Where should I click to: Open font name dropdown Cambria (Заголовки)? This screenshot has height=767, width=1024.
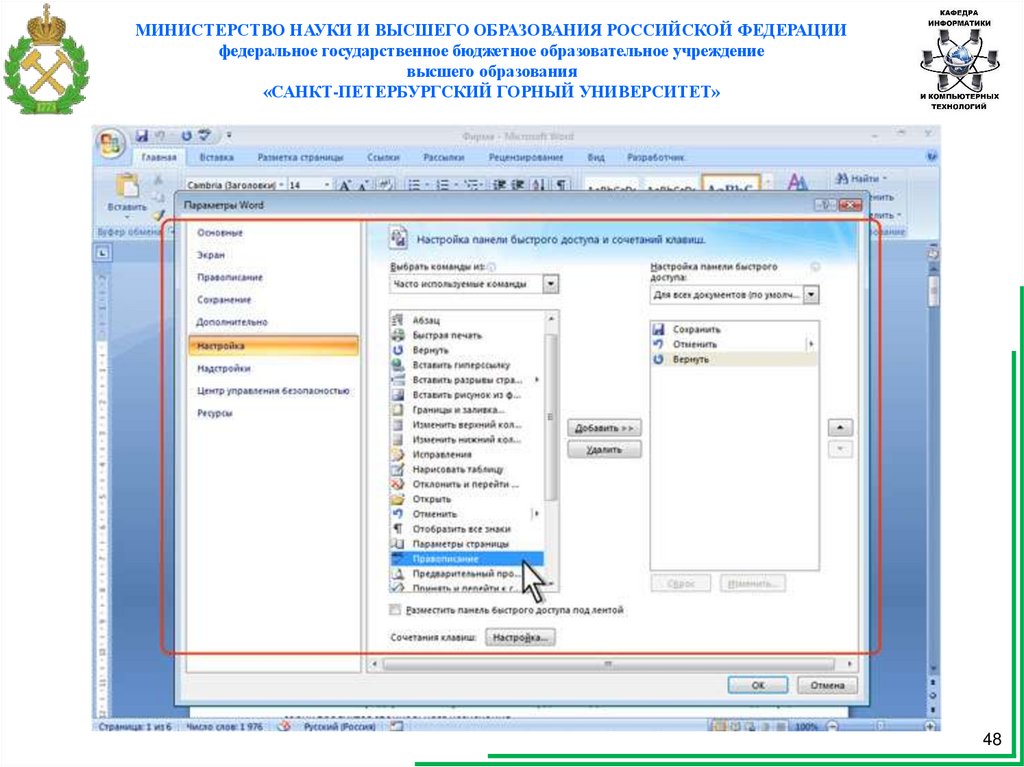[281, 186]
